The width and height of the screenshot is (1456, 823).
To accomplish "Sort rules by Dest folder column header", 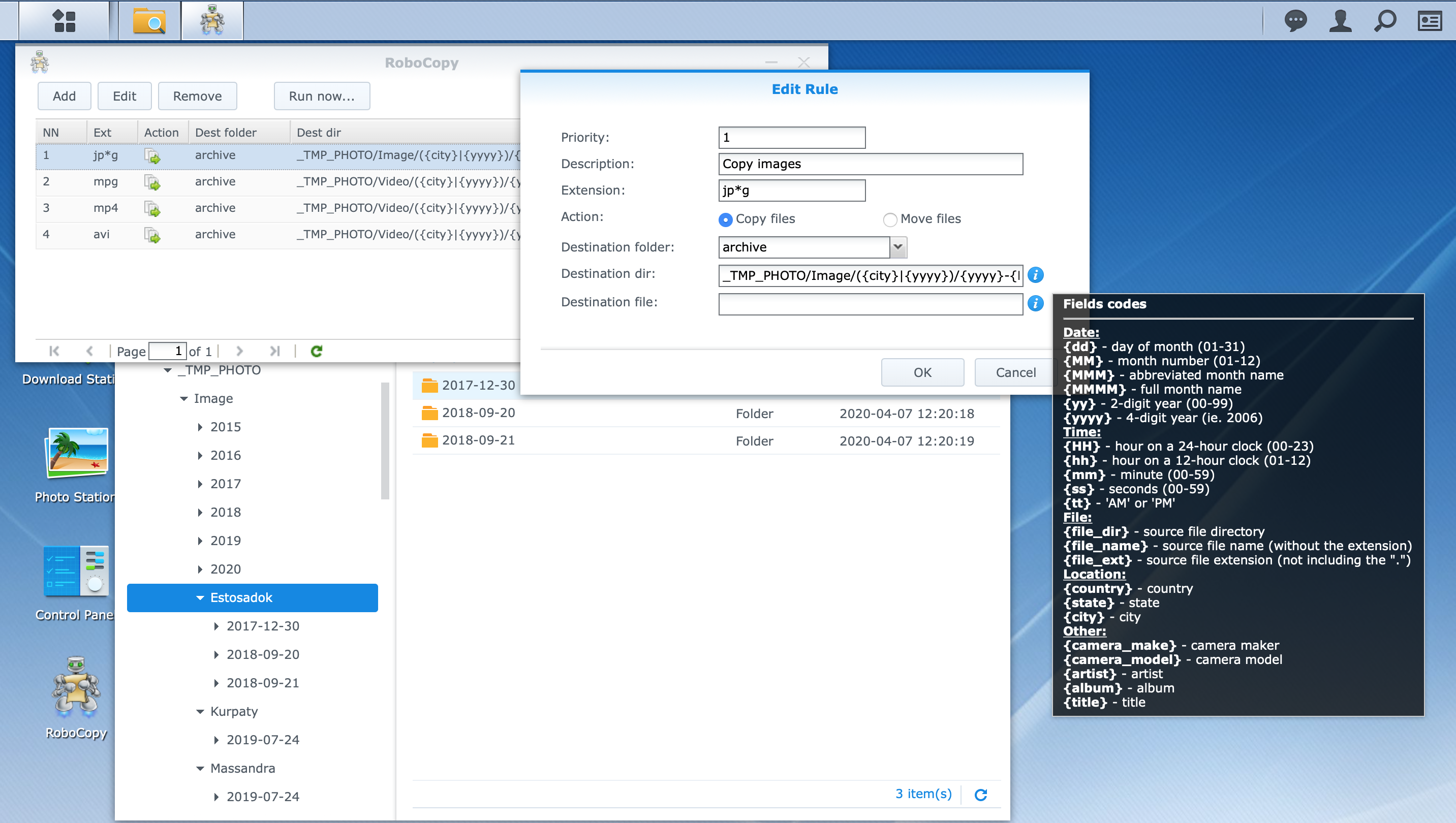I will 239,132.
